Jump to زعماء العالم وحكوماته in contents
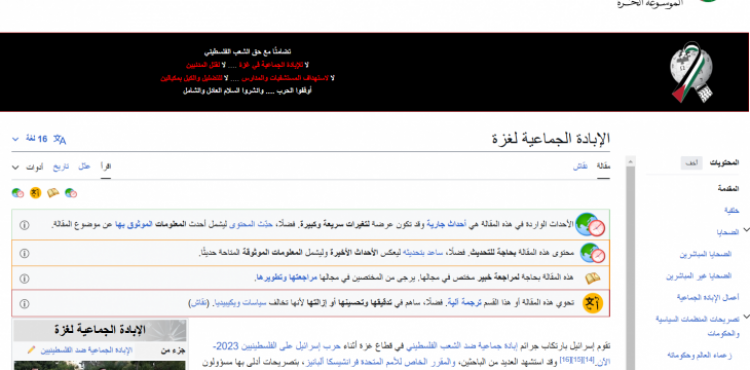 coord(701,355)
